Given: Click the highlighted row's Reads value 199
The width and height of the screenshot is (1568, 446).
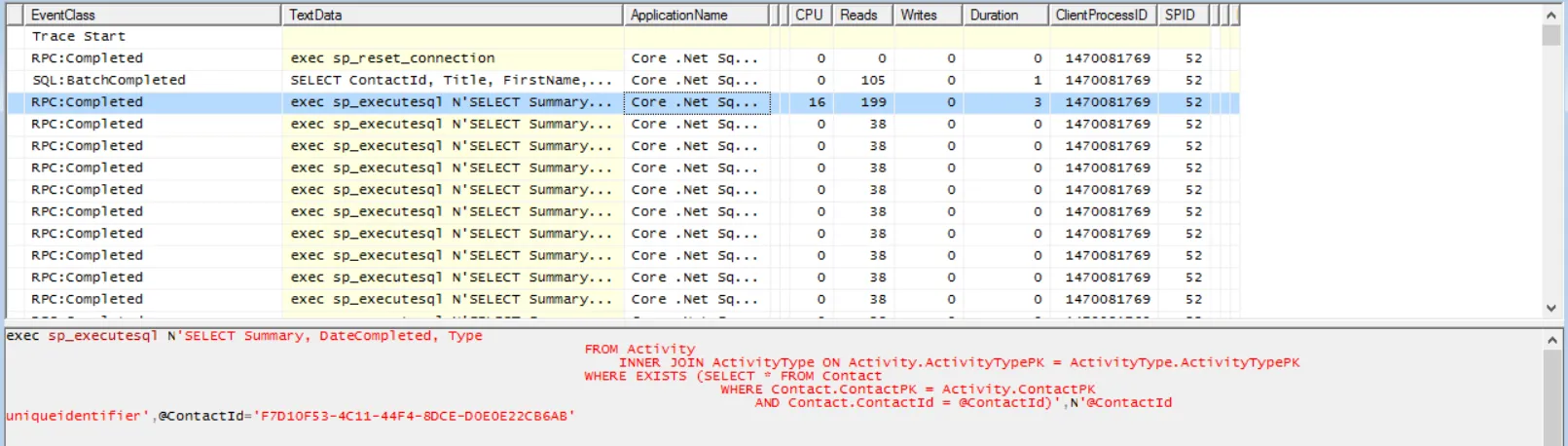Looking at the screenshot, I should point(873,102).
